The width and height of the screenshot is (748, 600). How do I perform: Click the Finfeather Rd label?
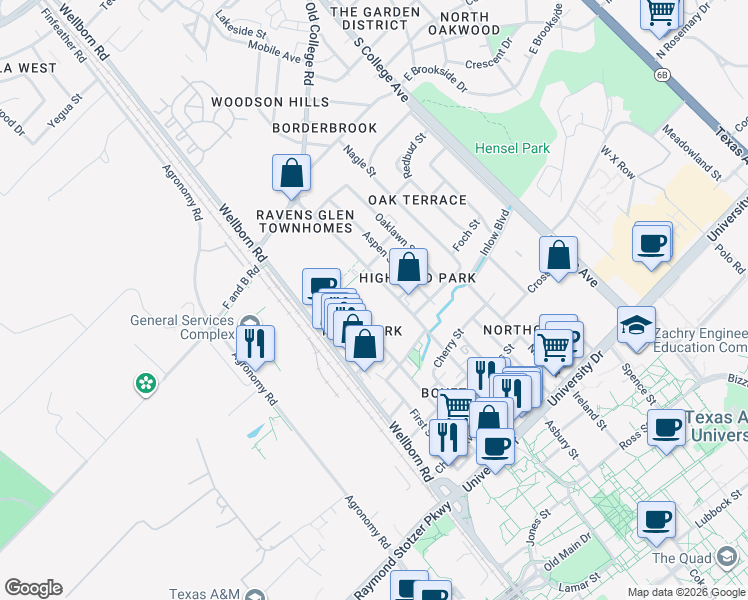(63, 36)
